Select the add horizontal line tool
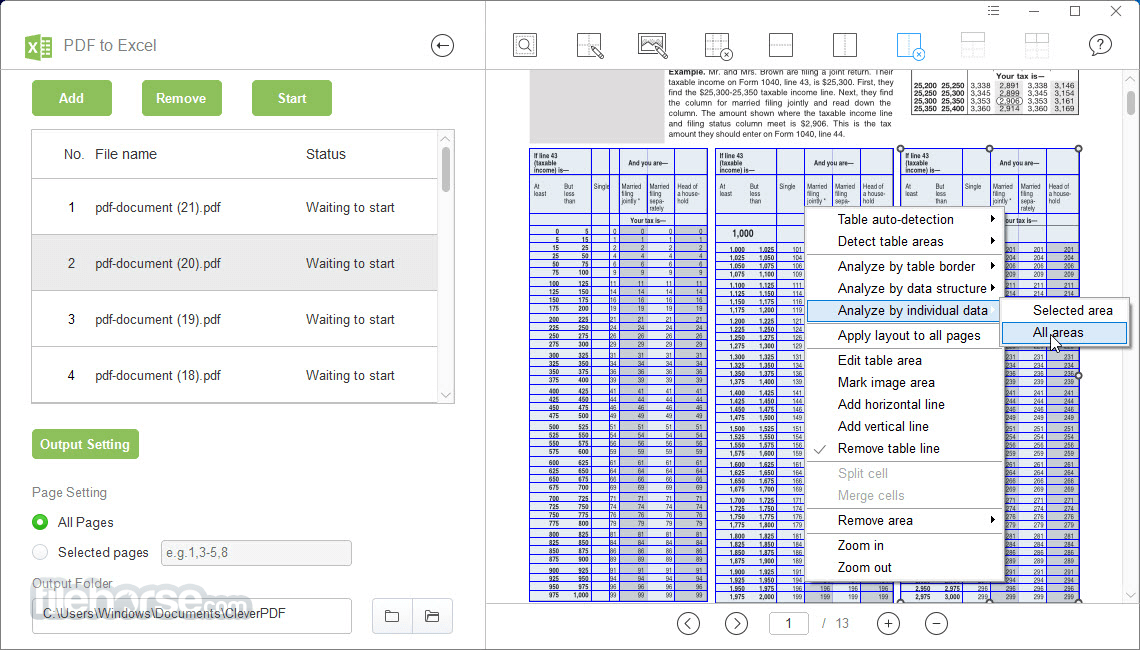 [780, 45]
